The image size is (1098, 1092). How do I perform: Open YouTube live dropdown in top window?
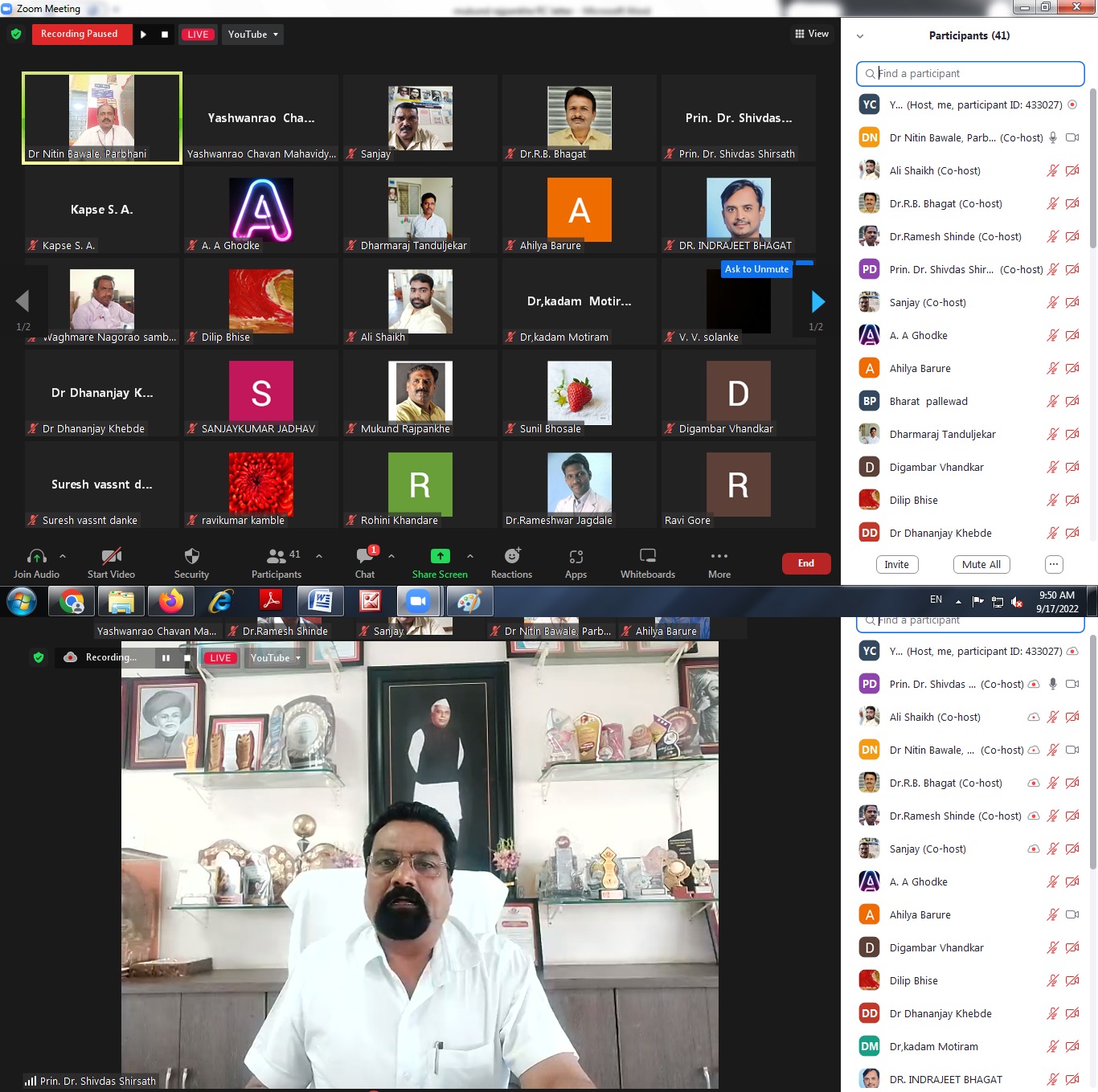point(253,35)
